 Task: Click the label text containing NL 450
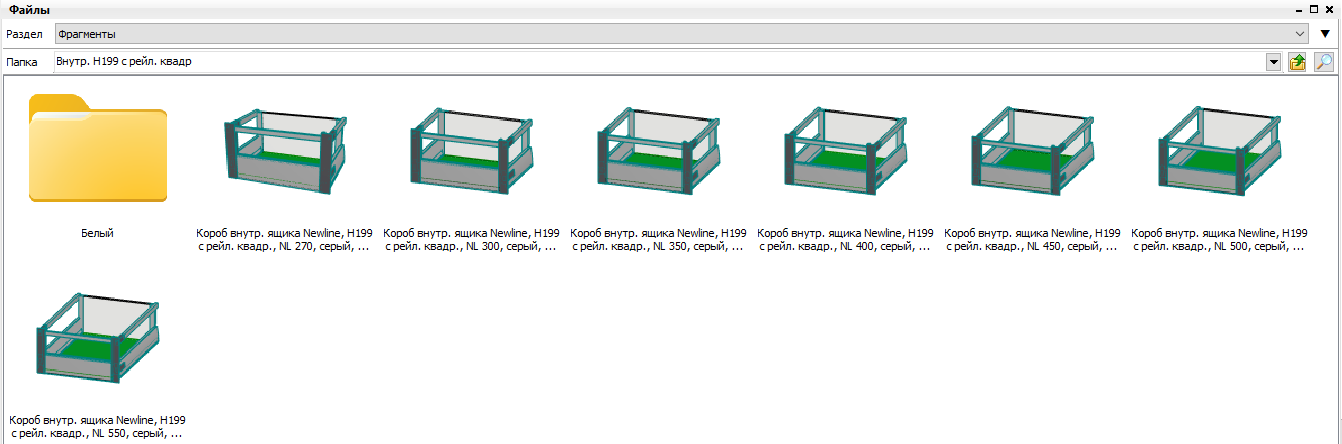tap(1033, 240)
